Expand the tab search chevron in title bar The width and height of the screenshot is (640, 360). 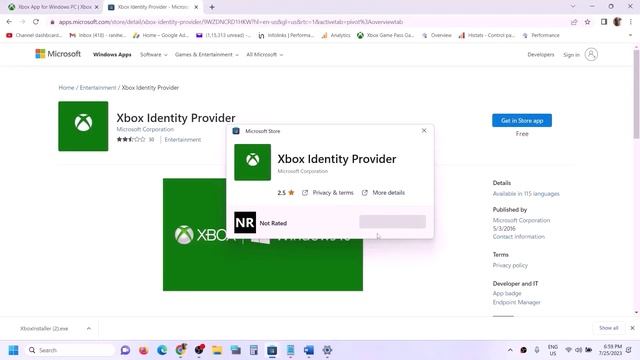pos(573,7)
